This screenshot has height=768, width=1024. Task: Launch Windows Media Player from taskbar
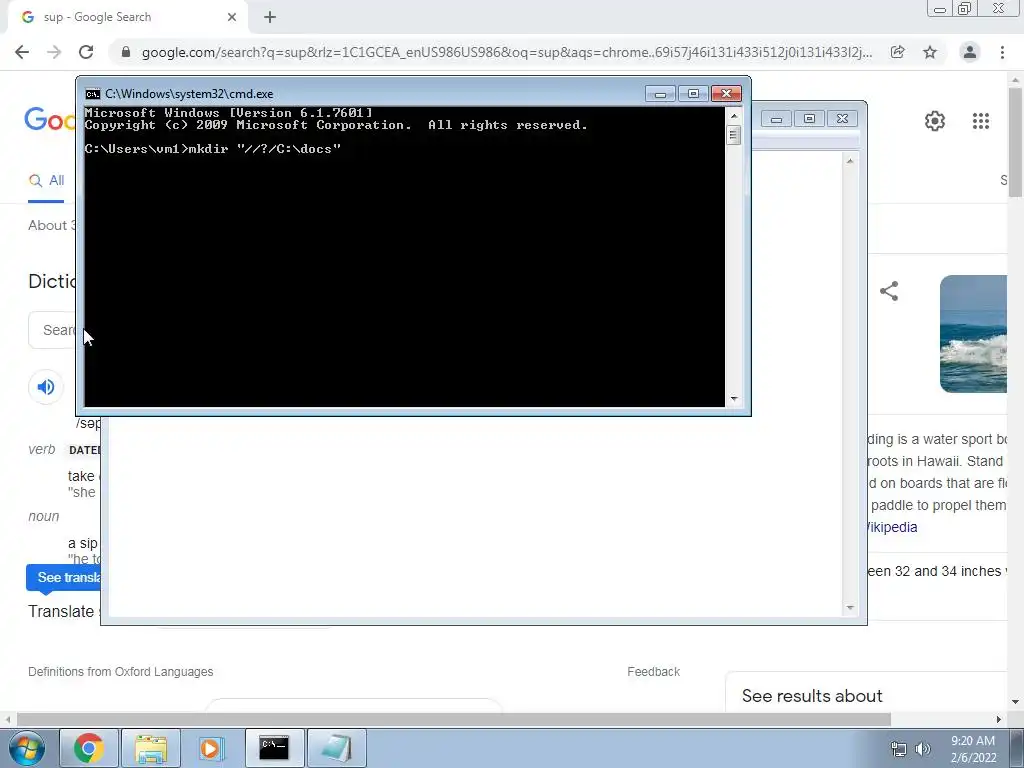[x=212, y=748]
